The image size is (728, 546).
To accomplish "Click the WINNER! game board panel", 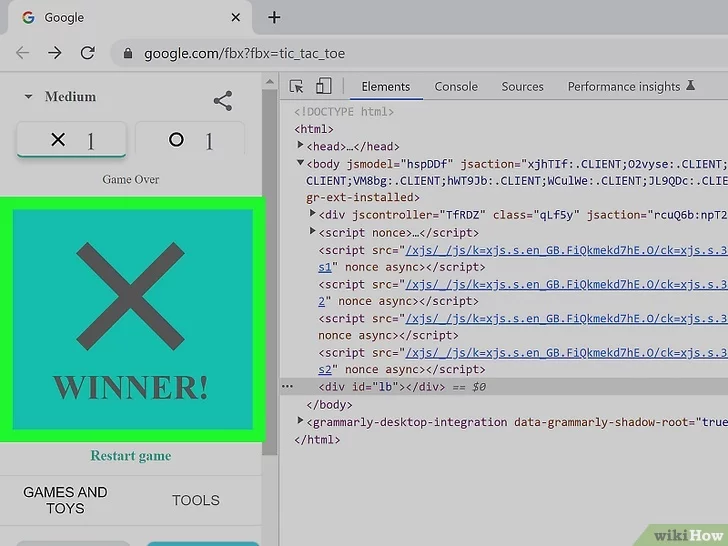I will pos(133,319).
